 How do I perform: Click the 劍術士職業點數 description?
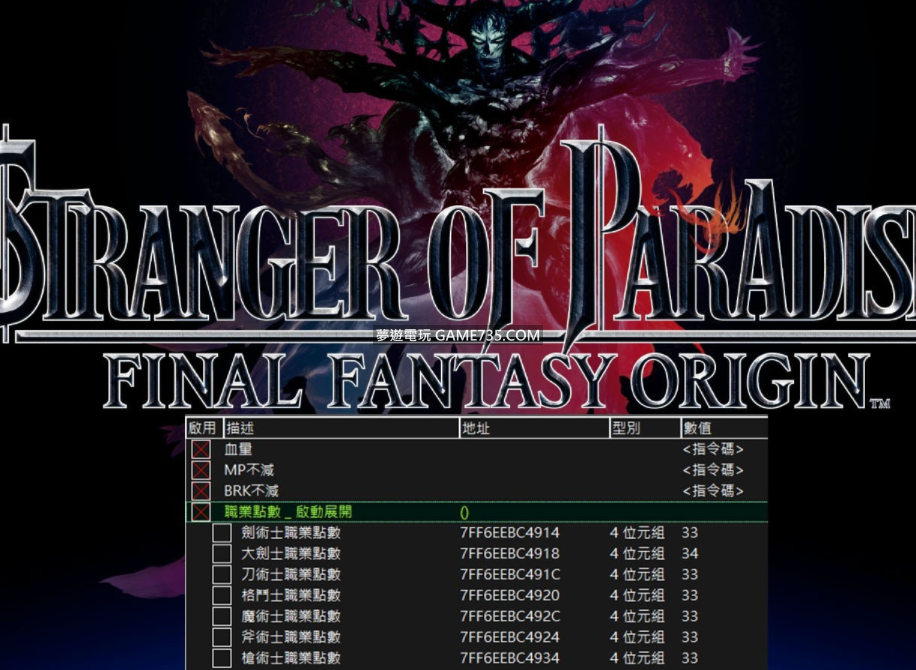pyautogui.click(x=291, y=533)
